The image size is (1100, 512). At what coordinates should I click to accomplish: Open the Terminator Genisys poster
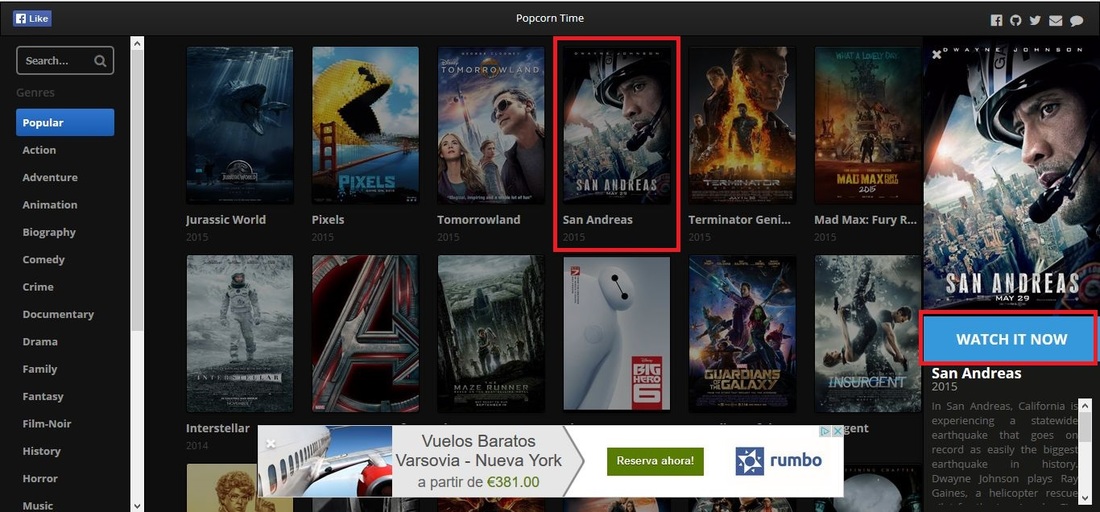pos(742,125)
